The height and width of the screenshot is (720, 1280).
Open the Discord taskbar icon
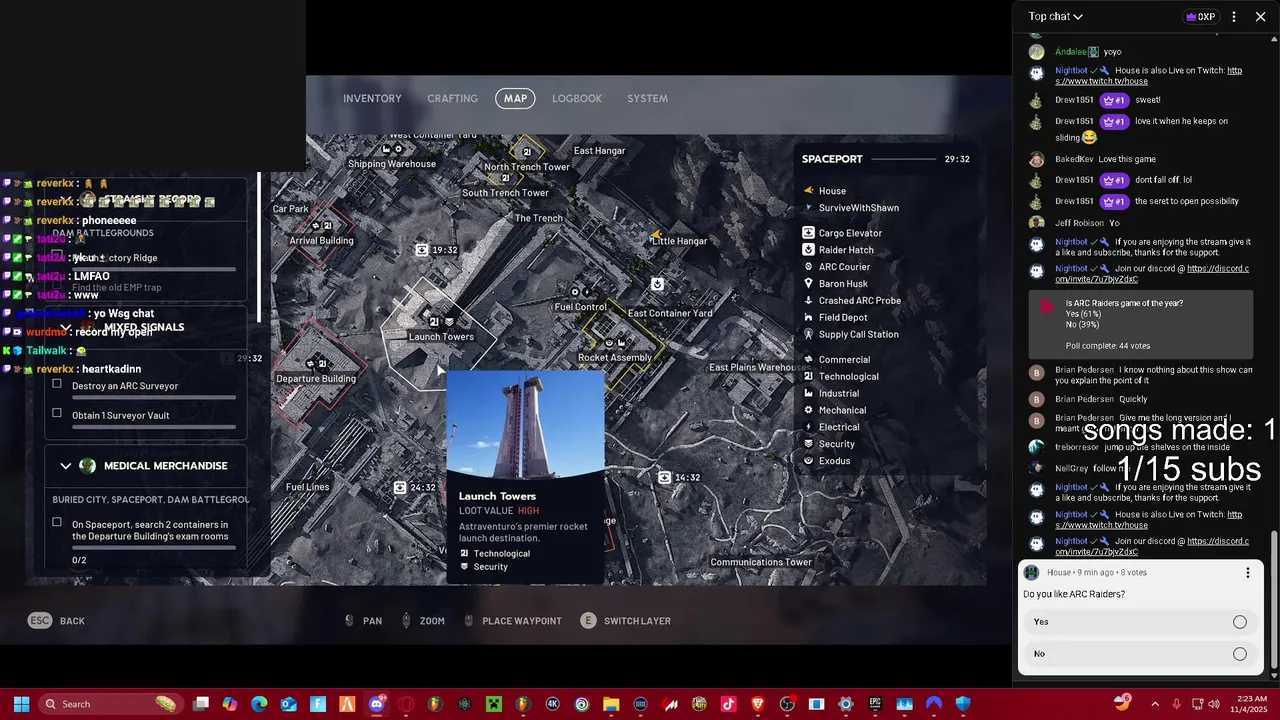point(377,704)
